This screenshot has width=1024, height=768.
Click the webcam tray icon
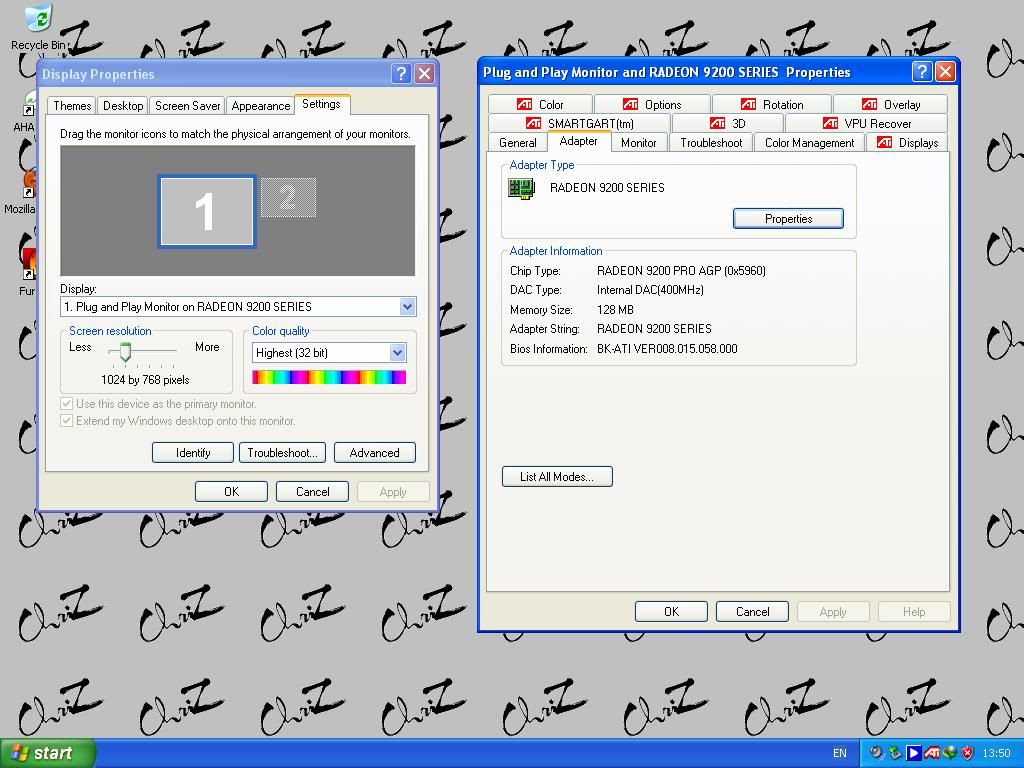(877, 753)
